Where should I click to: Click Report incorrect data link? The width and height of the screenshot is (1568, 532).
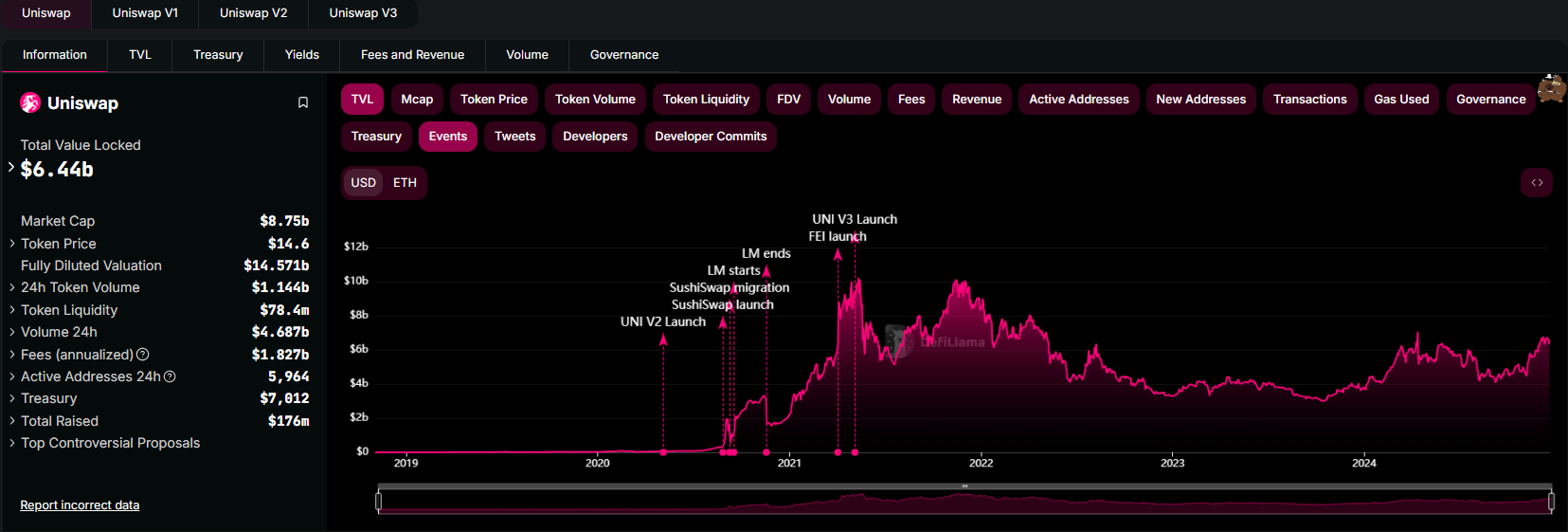click(x=80, y=505)
